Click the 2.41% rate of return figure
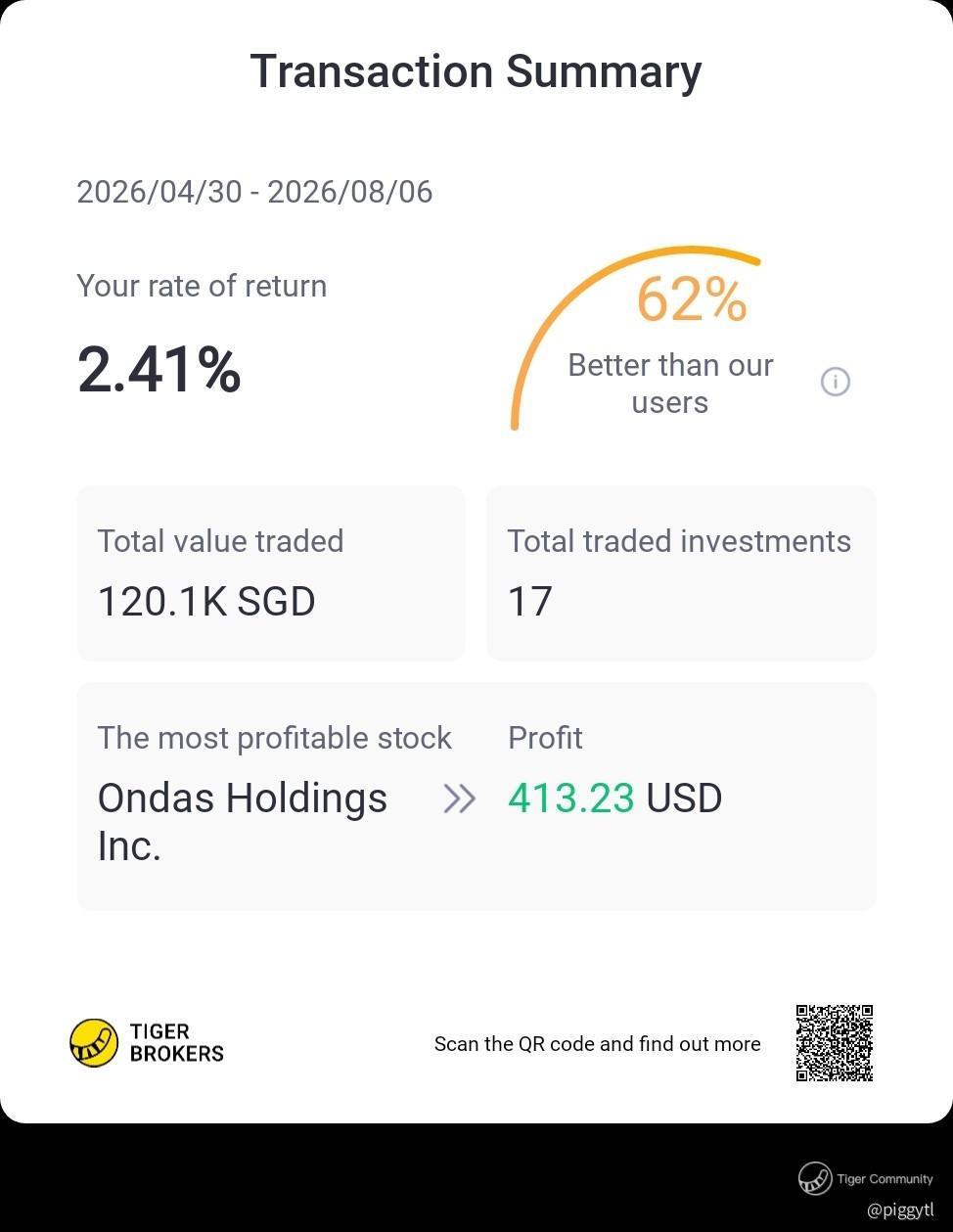 click(x=159, y=370)
